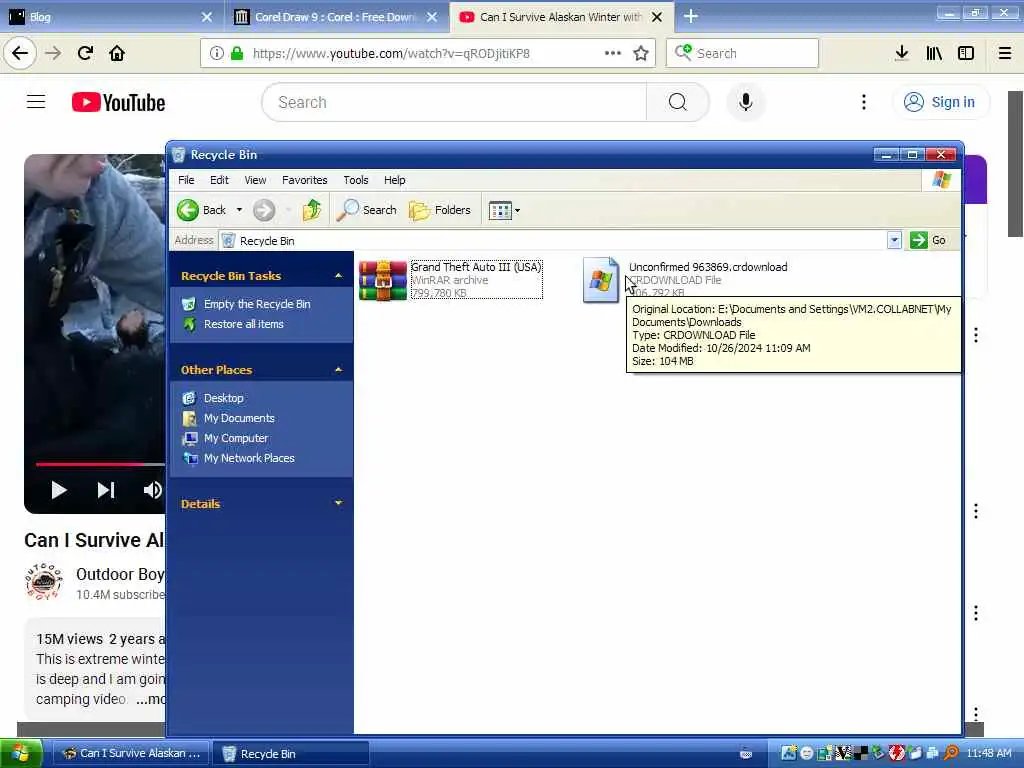Go to My Documents in Other Places
1024x768 pixels.
click(239, 418)
